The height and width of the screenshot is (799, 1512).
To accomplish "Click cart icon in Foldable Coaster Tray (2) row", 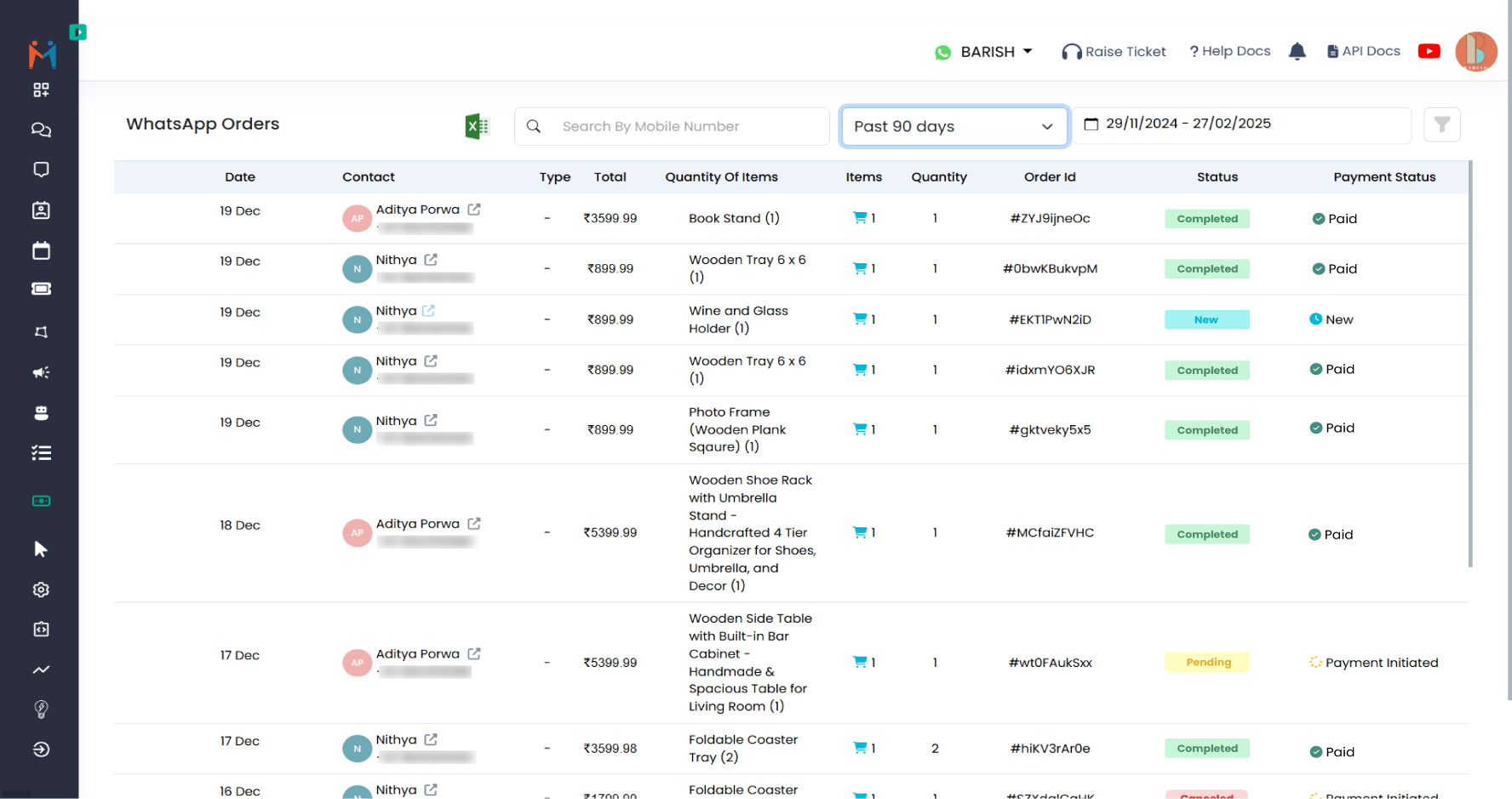I will [x=860, y=748].
